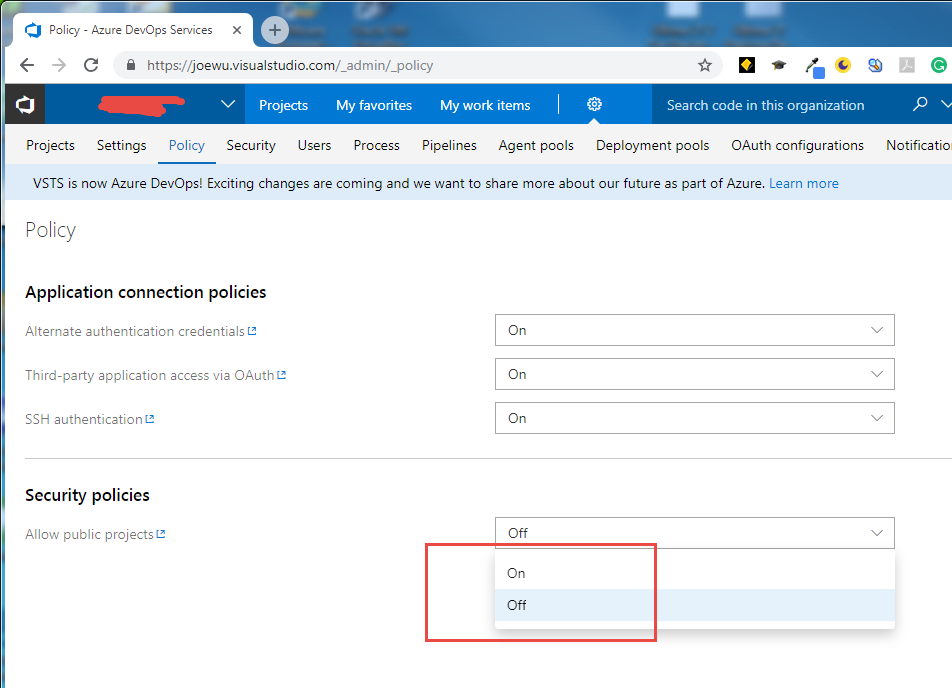The image size is (952, 688).
Task: Click the browser forward arrow
Action: tap(59, 65)
